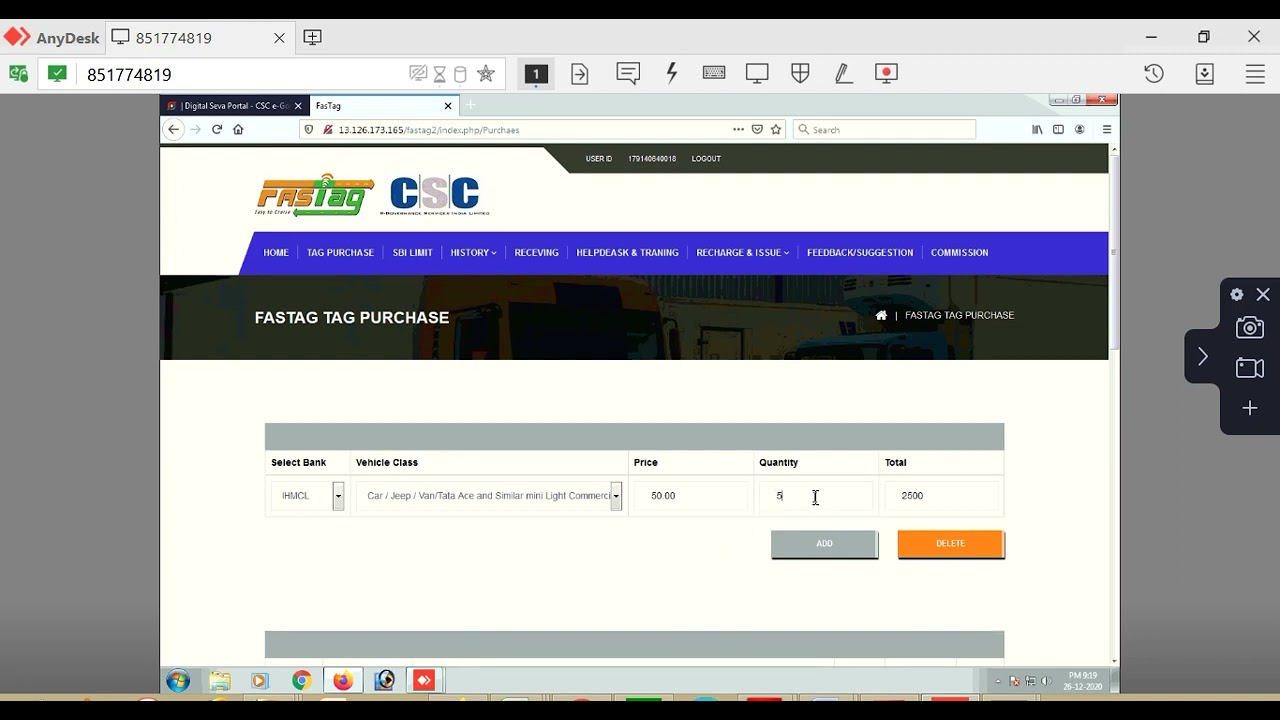Click breadcrumb home icon

tap(881, 315)
